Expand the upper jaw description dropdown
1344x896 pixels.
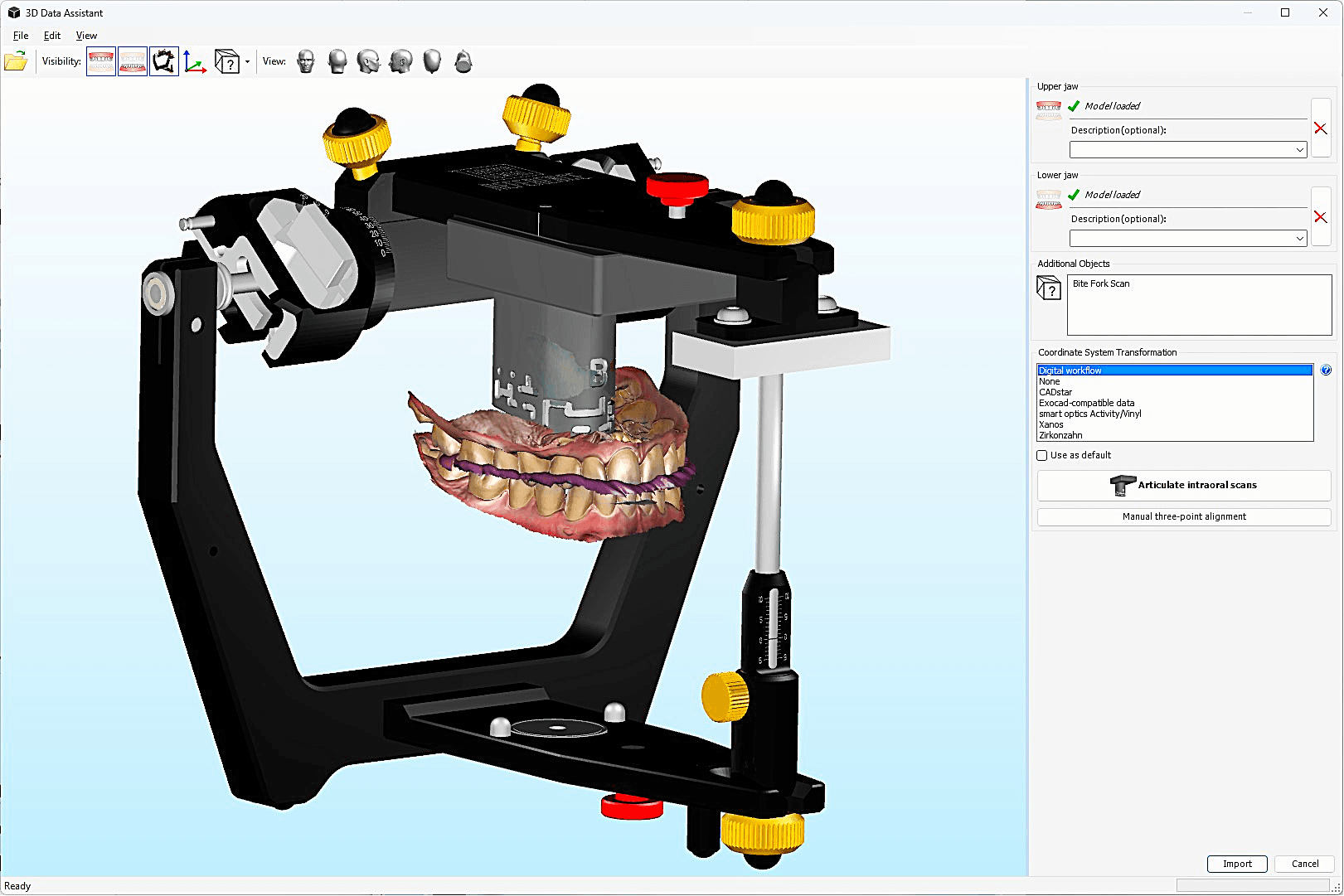coord(1299,150)
